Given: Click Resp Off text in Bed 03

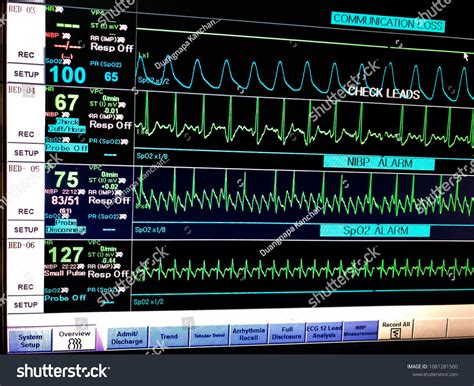Looking at the screenshot, I should pyautogui.click(x=112, y=47).
